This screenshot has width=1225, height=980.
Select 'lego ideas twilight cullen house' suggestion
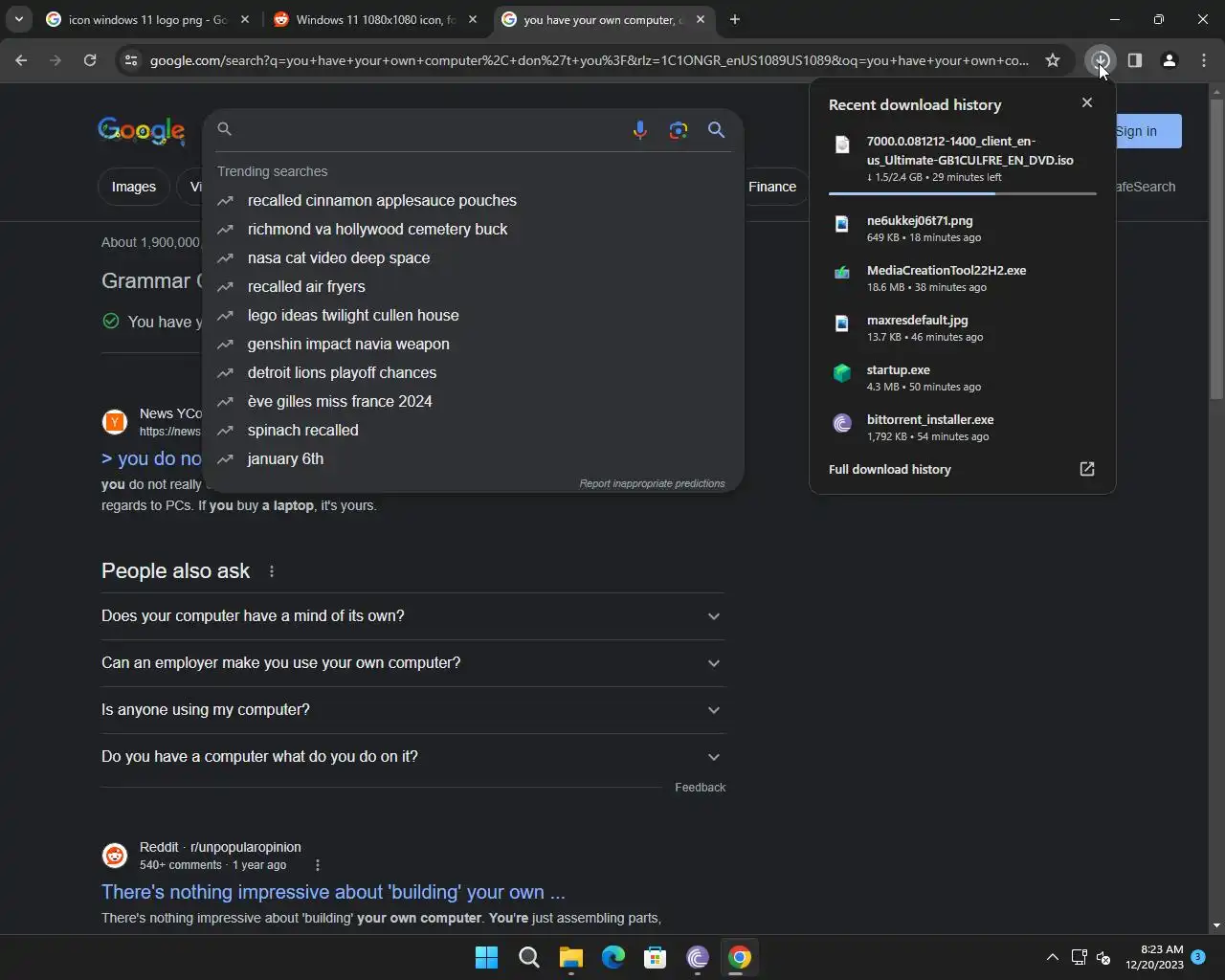(473, 316)
